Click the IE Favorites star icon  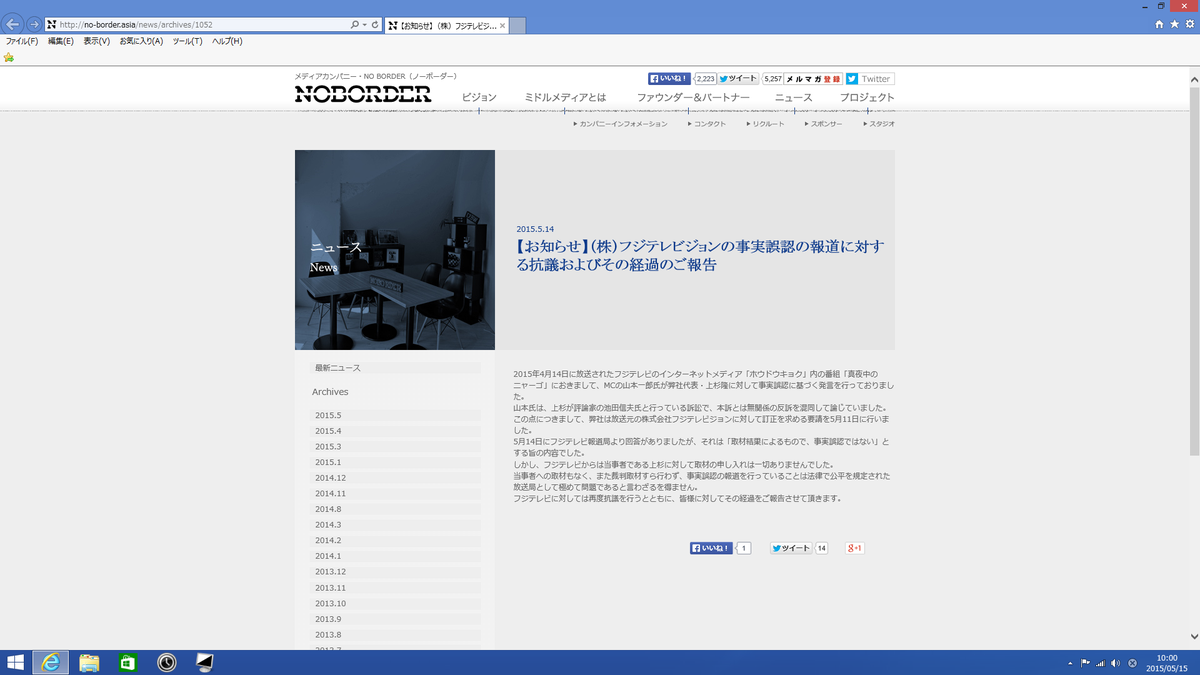point(1174,24)
